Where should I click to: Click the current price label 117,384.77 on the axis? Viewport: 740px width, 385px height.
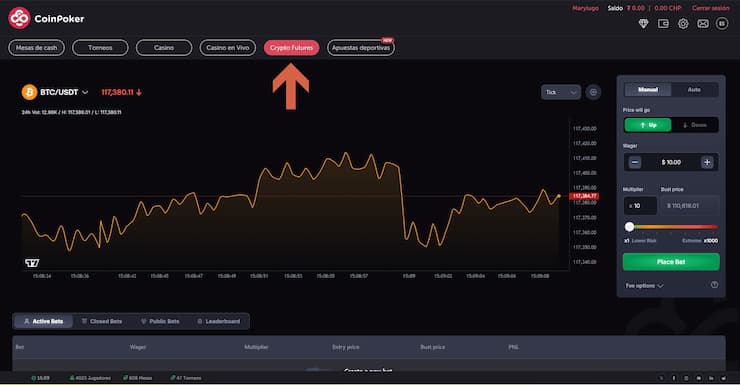click(x=584, y=196)
